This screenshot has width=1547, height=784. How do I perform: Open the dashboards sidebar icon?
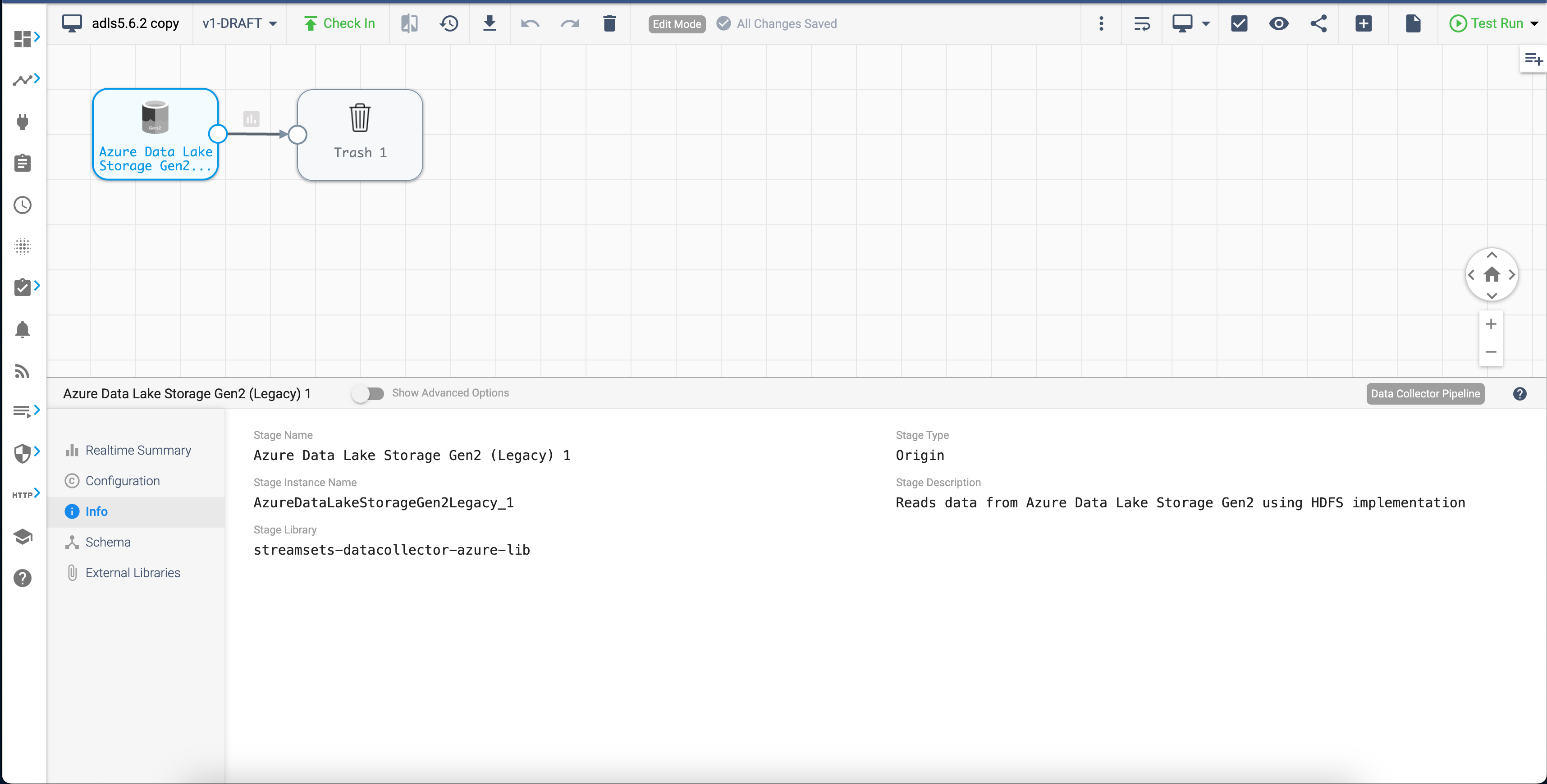tap(23, 39)
